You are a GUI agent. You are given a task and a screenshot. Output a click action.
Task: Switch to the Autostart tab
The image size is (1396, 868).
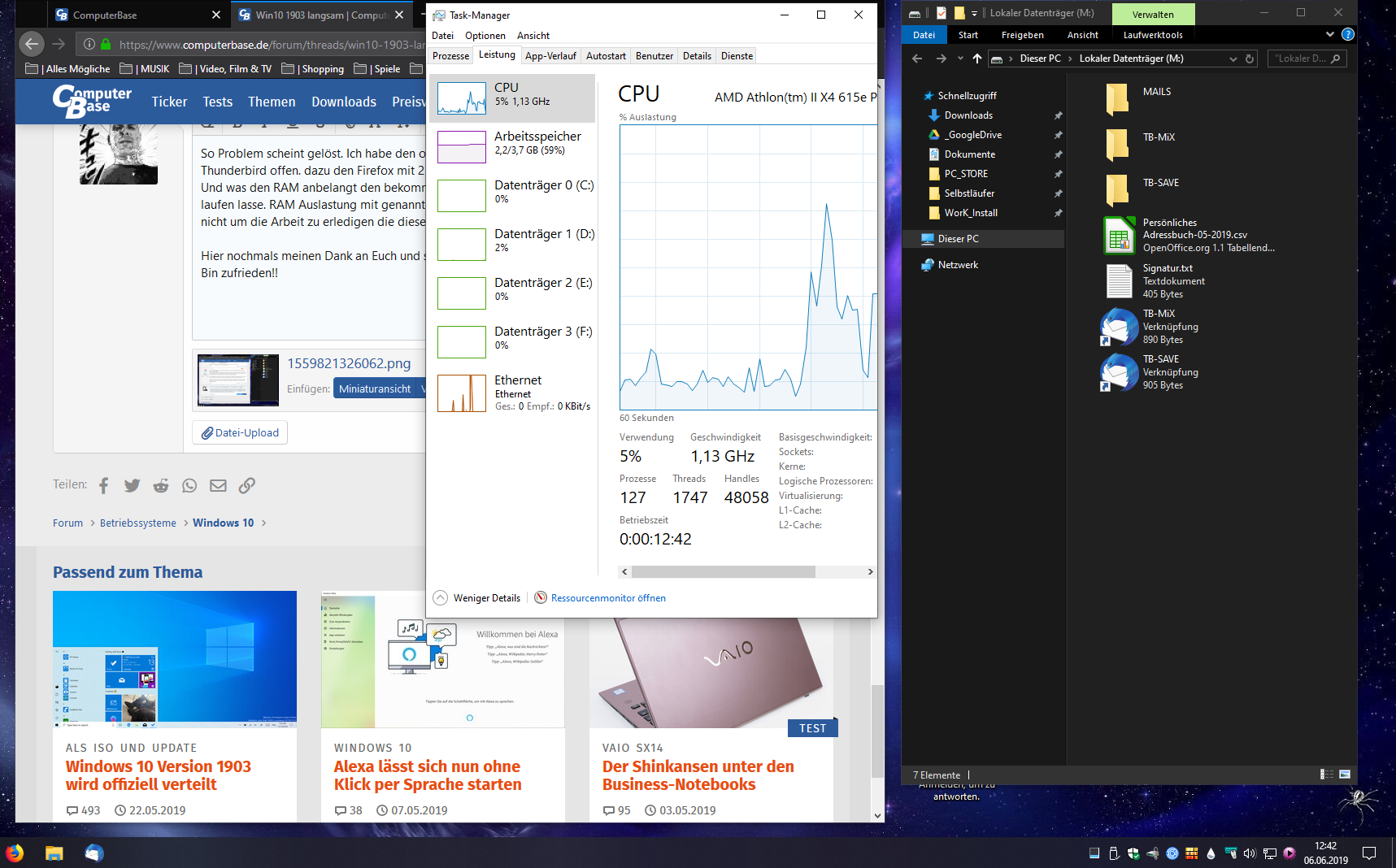click(x=606, y=56)
